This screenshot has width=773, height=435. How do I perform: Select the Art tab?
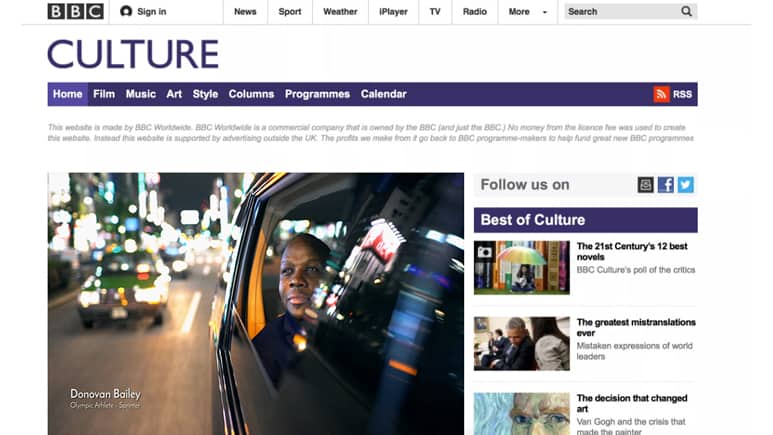tap(174, 94)
